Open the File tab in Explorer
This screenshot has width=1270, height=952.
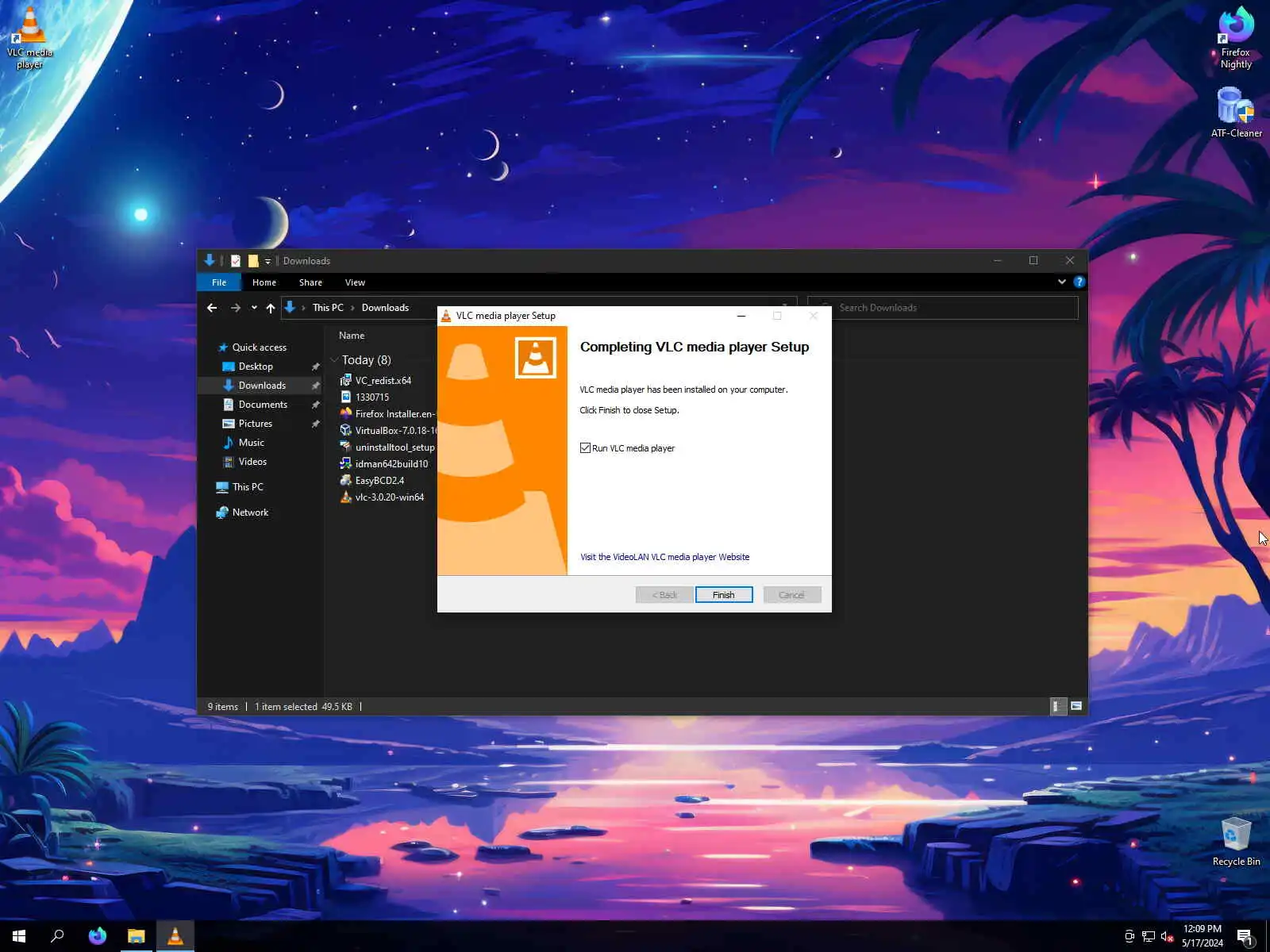[219, 282]
